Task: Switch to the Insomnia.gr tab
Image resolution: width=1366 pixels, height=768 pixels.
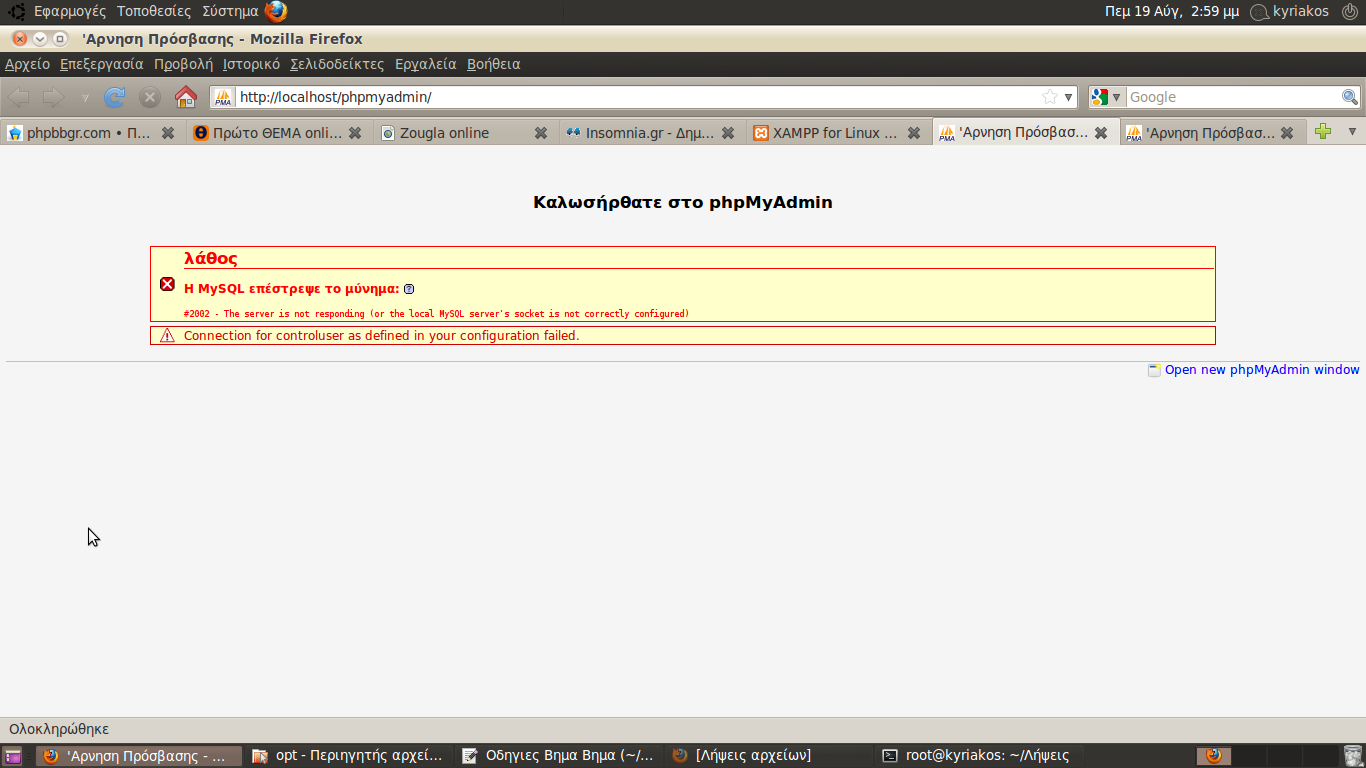Action: [652, 132]
